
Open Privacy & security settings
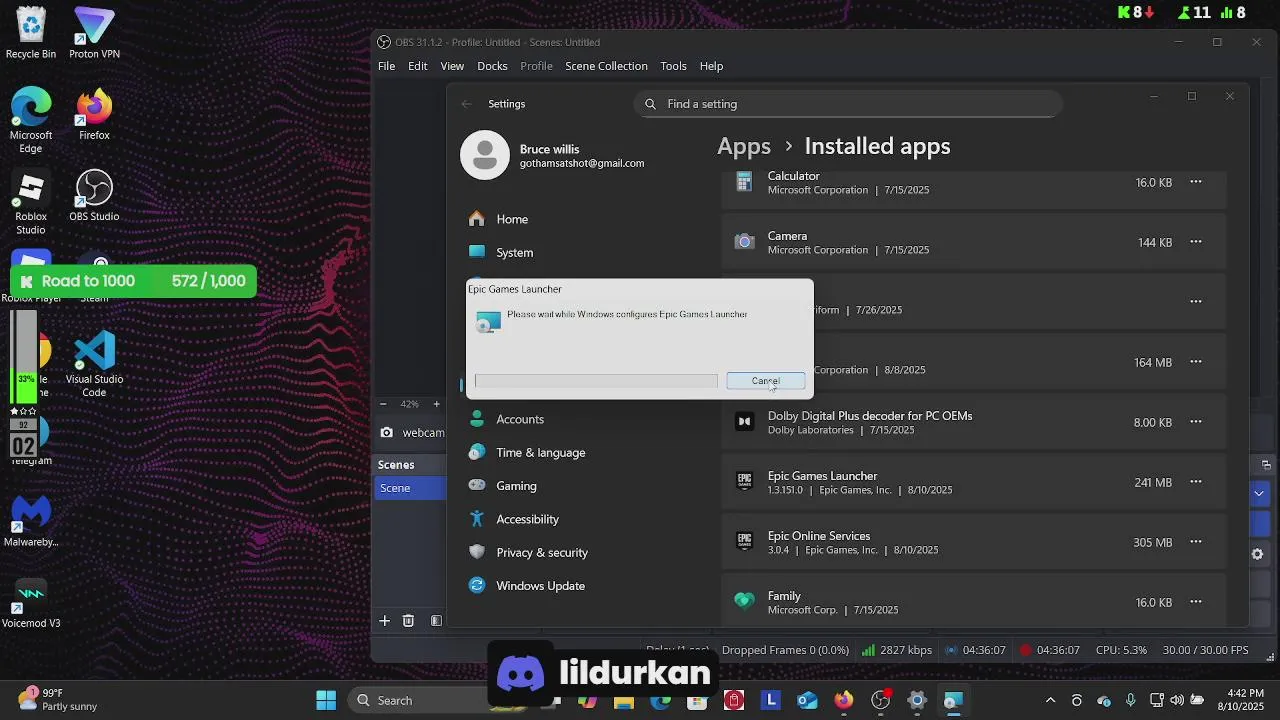click(x=542, y=552)
